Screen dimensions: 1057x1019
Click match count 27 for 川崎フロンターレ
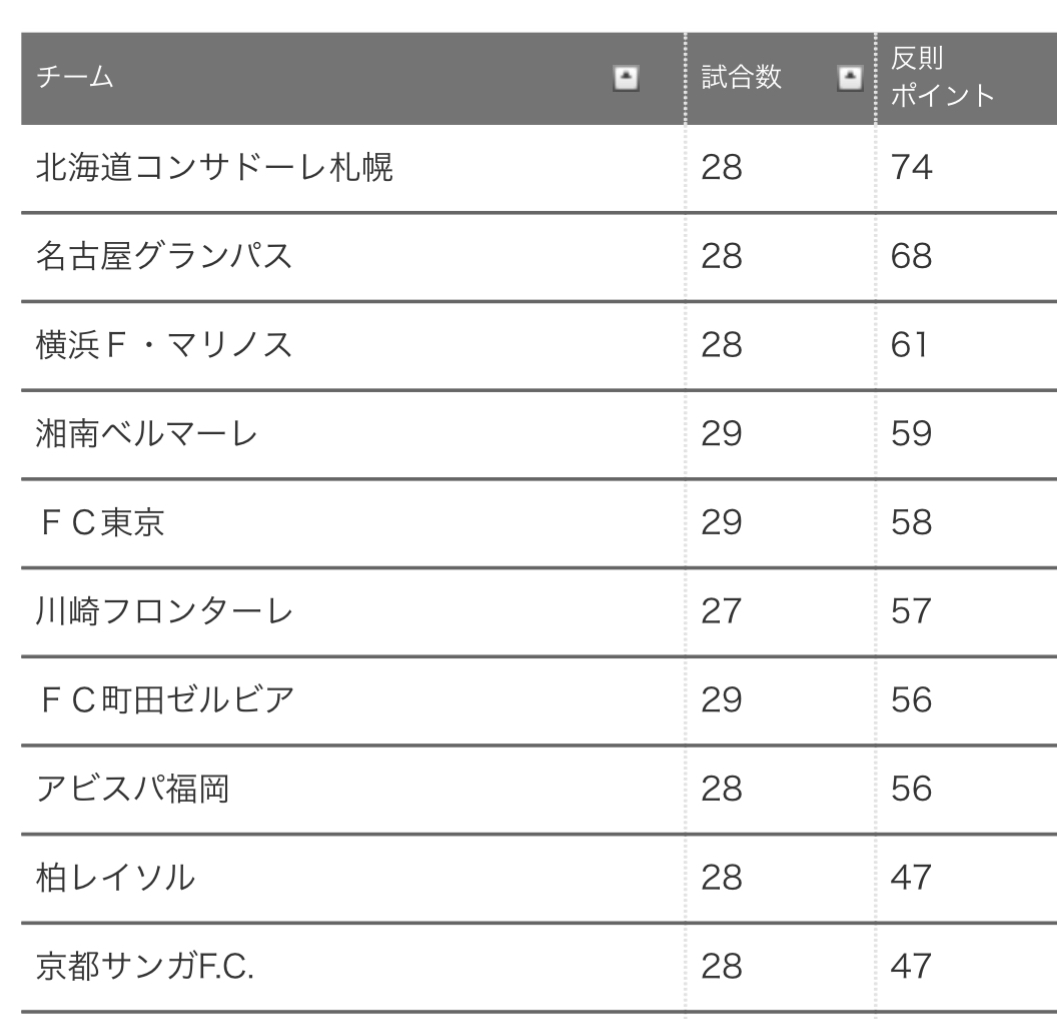(721, 611)
